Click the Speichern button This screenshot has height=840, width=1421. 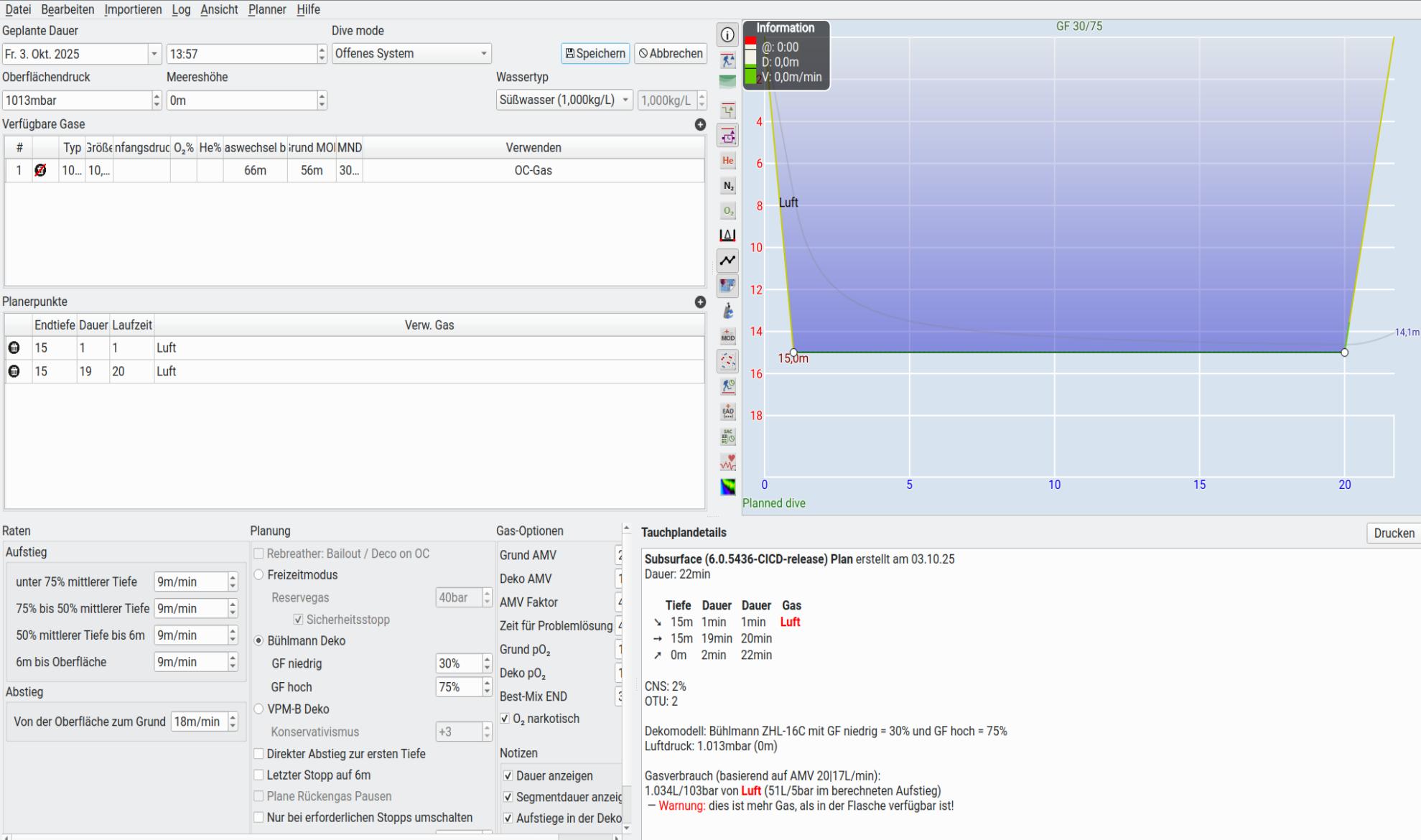[595, 54]
